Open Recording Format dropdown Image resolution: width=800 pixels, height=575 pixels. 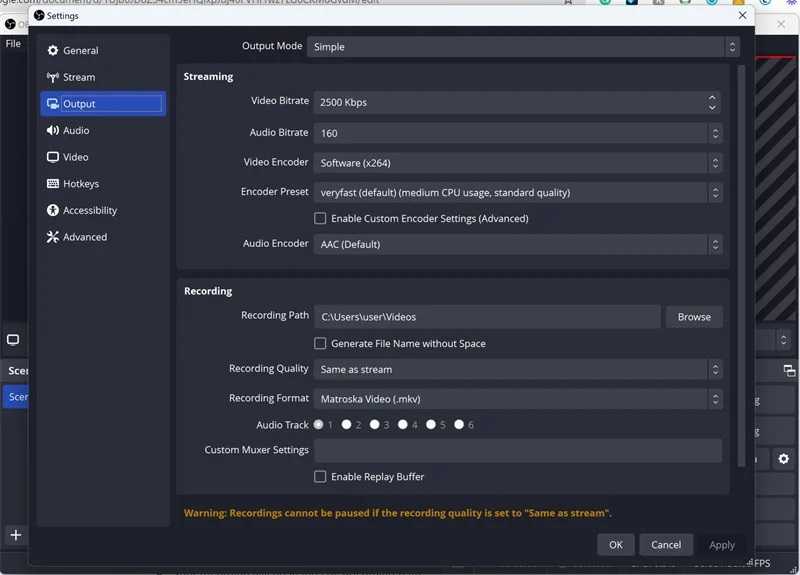point(518,399)
